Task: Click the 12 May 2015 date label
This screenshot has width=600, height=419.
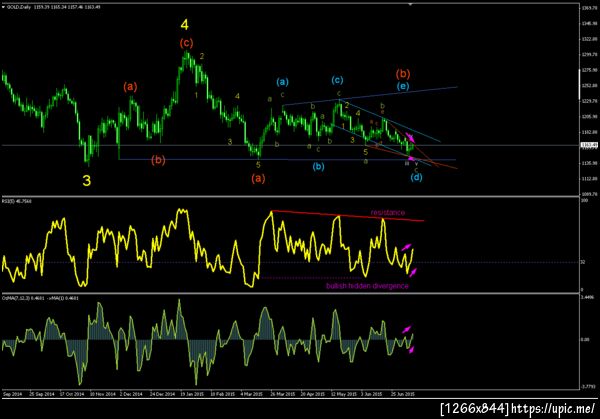Action: coord(342,394)
